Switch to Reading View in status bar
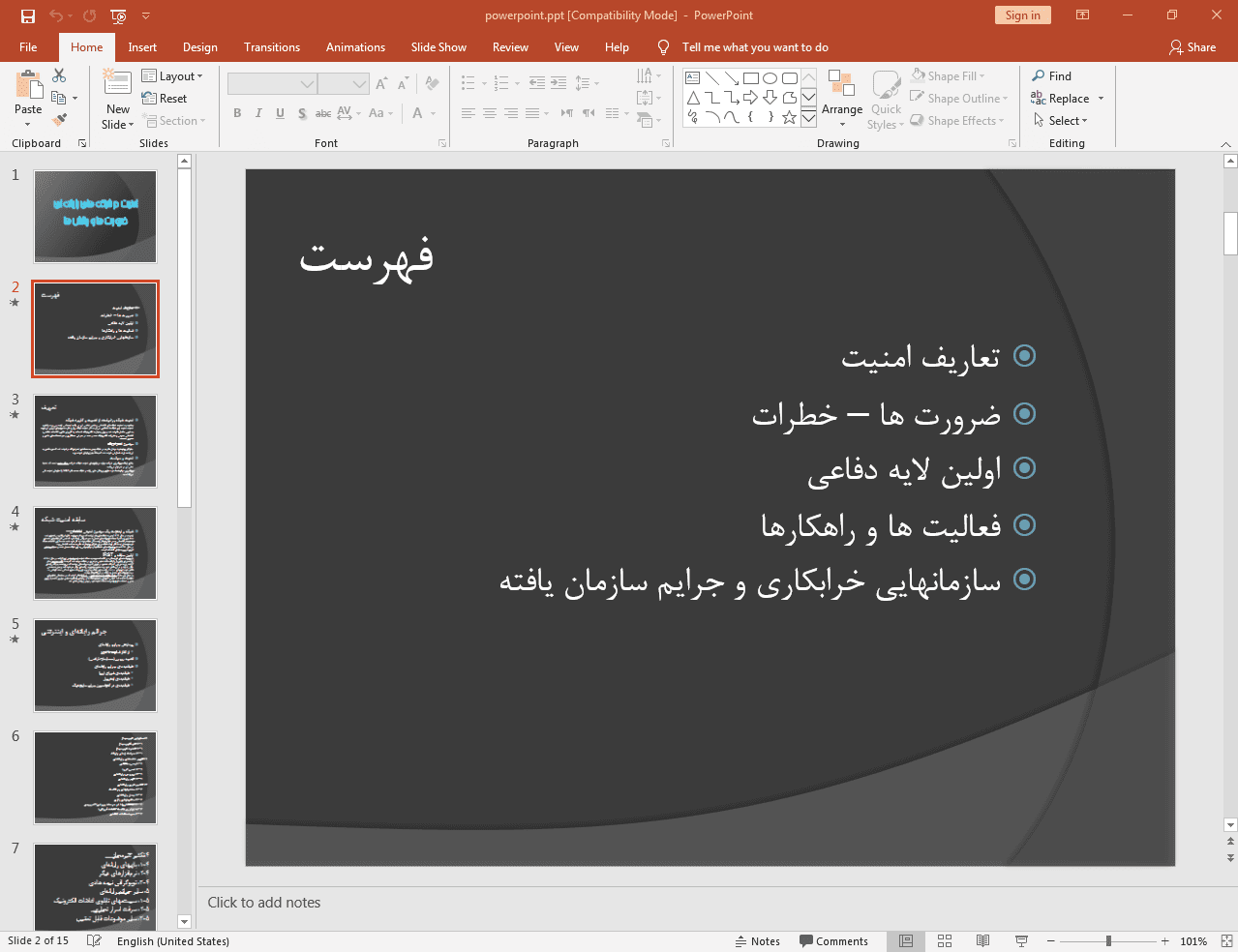 982,941
